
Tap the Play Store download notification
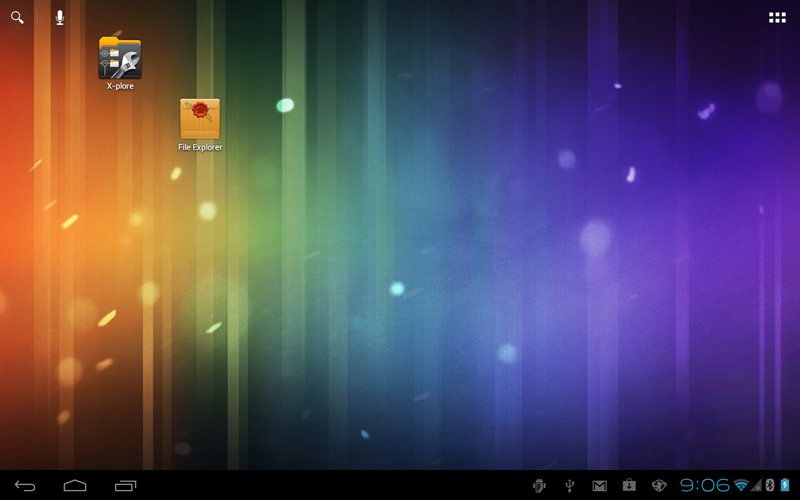(629, 486)
